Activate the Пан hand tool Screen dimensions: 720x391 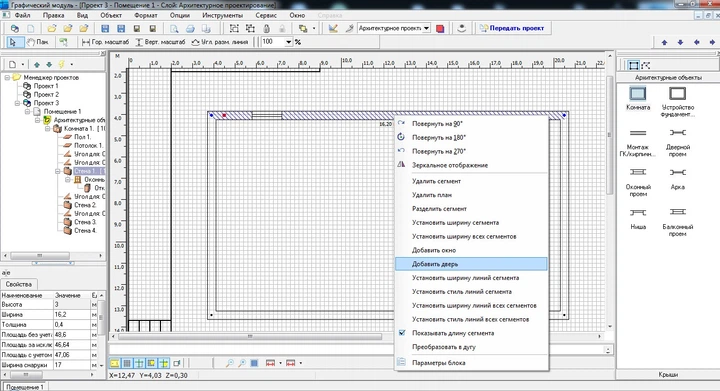pyautogui.click(x=37, y=42)
